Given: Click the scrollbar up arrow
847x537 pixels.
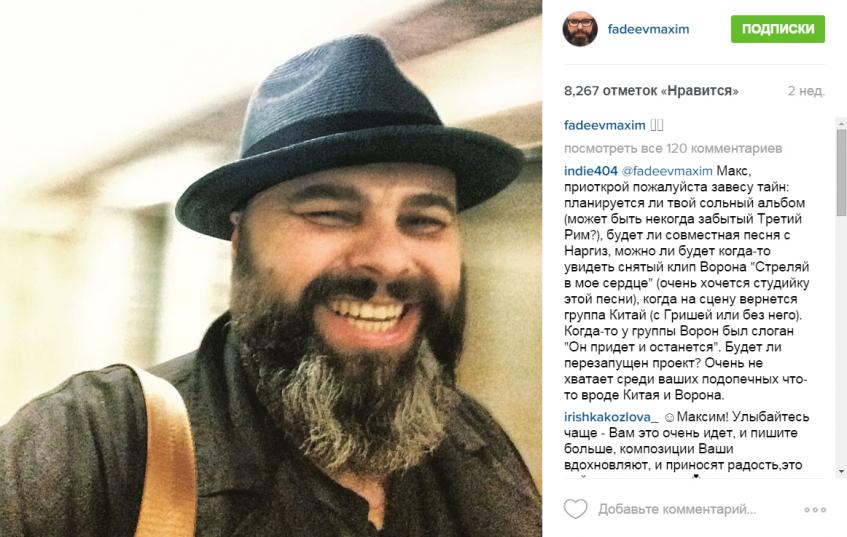Looking at the screenshot, I should [841, 123].
